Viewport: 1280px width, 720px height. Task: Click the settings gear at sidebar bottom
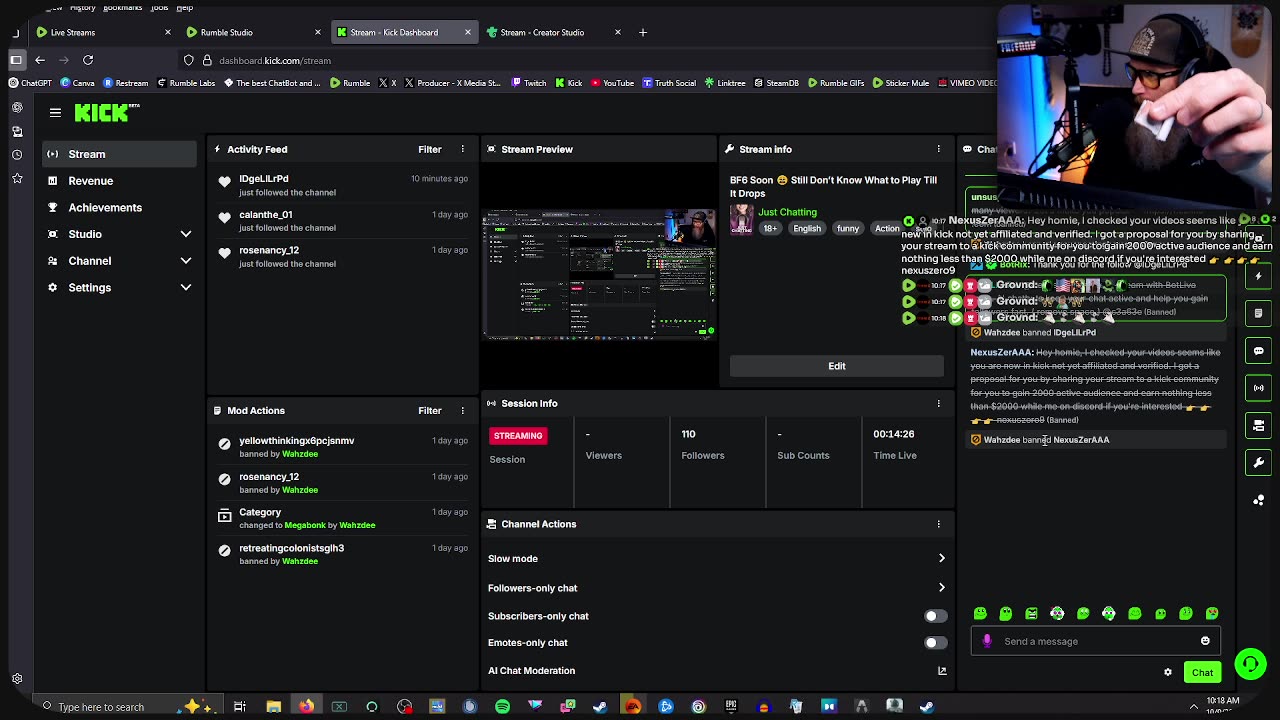pos(17,679)
